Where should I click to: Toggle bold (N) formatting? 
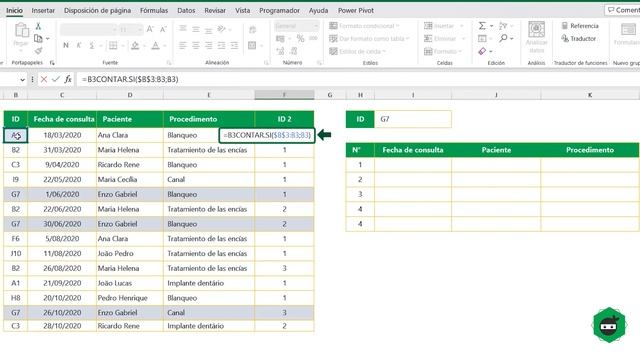tap(66, 45)
